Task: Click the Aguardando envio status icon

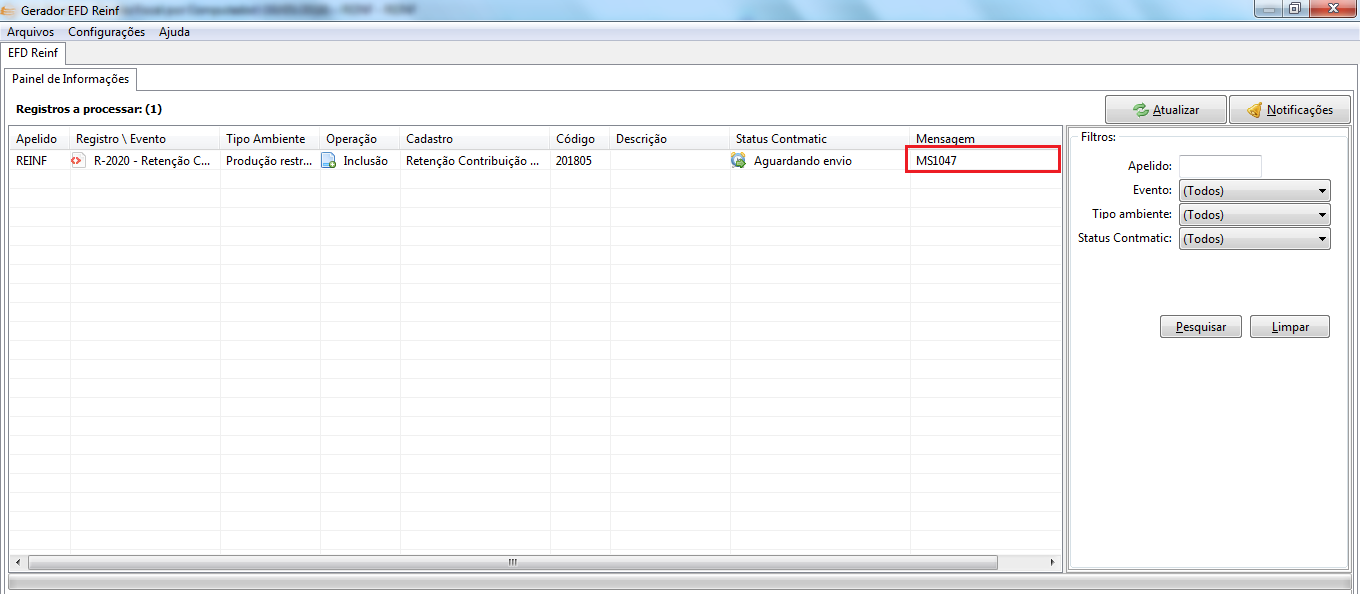Action: pos(738,160)
